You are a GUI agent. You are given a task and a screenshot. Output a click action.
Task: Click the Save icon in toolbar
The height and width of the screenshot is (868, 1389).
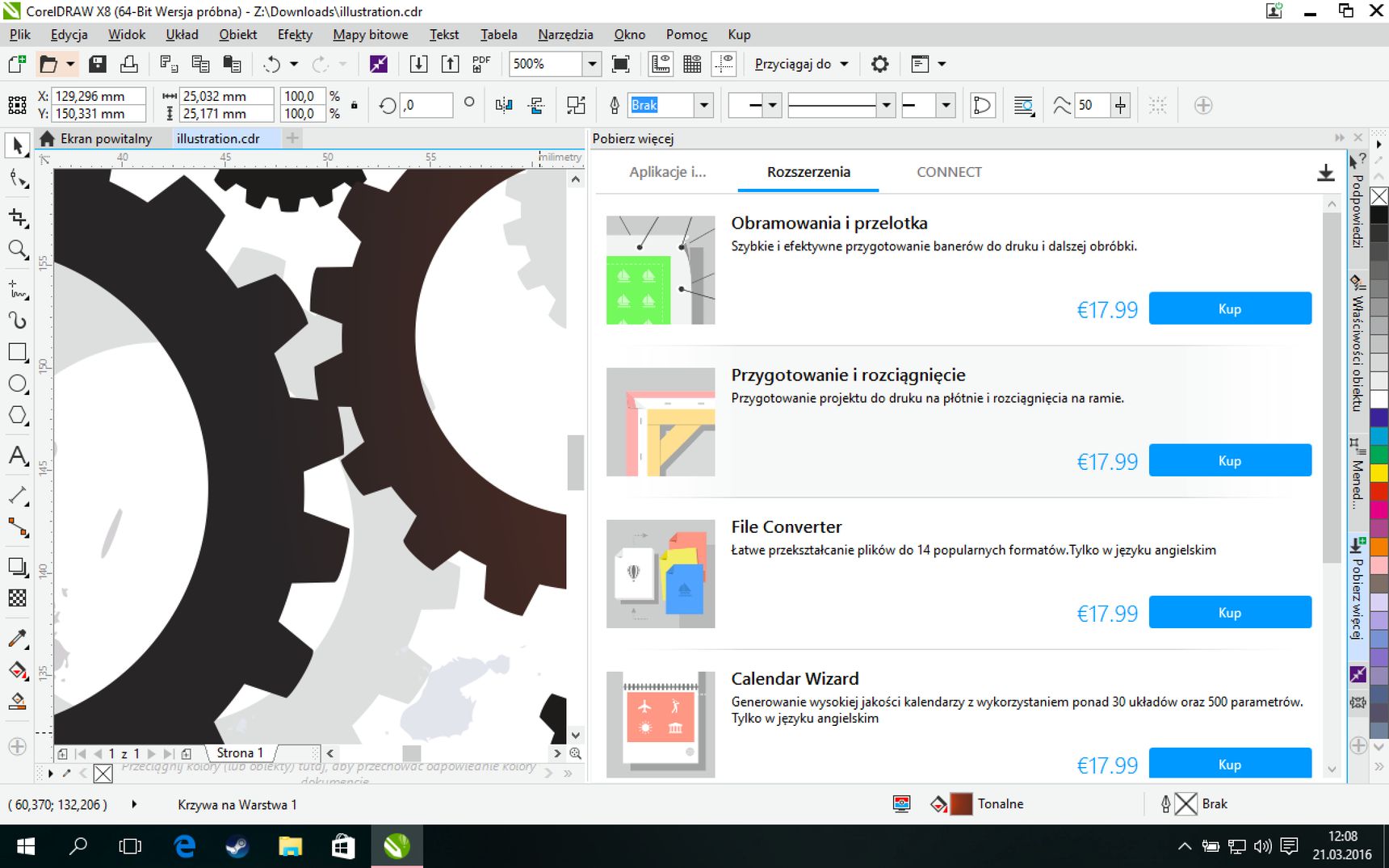(x=98, y=64)
